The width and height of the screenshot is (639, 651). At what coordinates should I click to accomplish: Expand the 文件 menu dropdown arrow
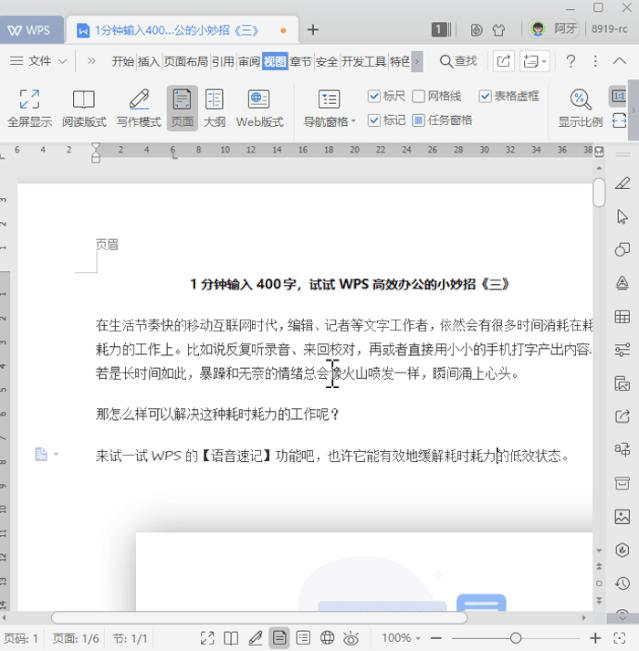tap(62, 61)
